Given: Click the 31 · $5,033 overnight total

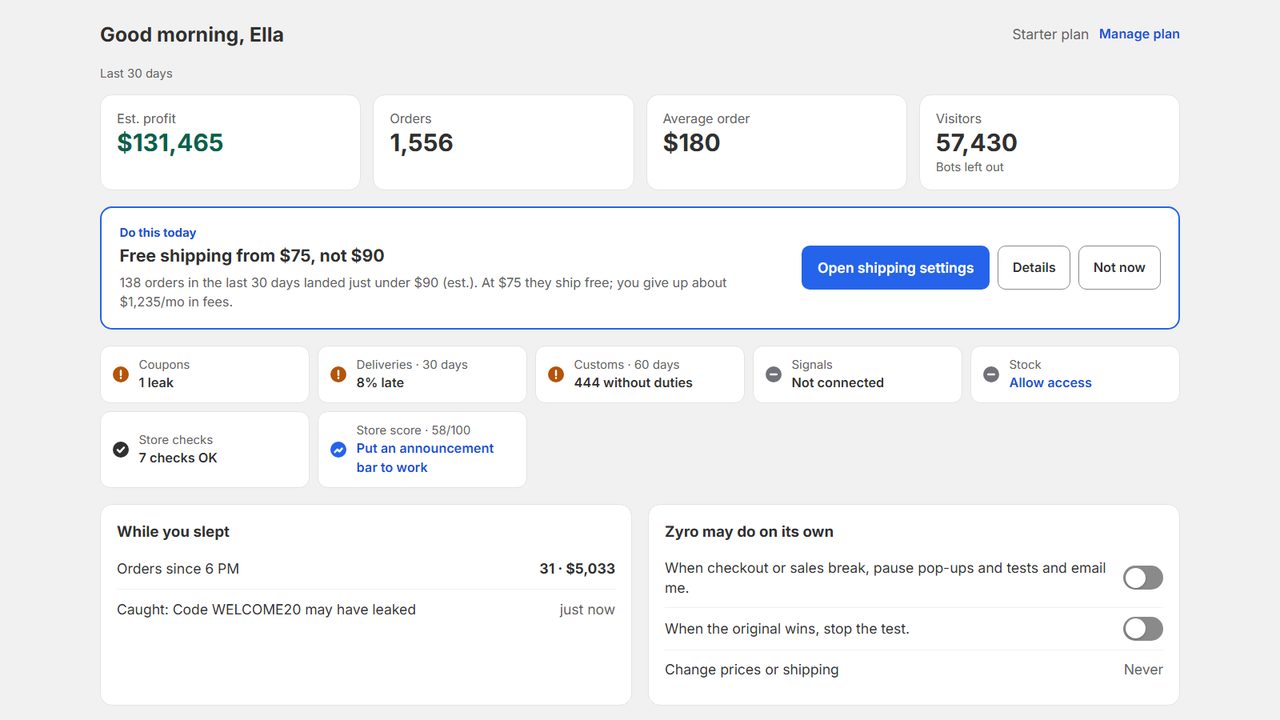Looking at the screenshot, I should point(577,569).
